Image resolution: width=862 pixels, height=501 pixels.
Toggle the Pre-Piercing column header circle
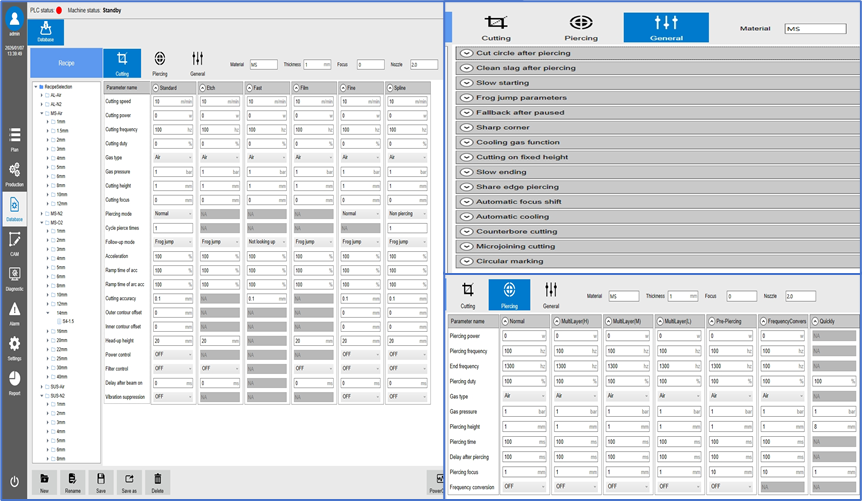[x=712, y=321]
